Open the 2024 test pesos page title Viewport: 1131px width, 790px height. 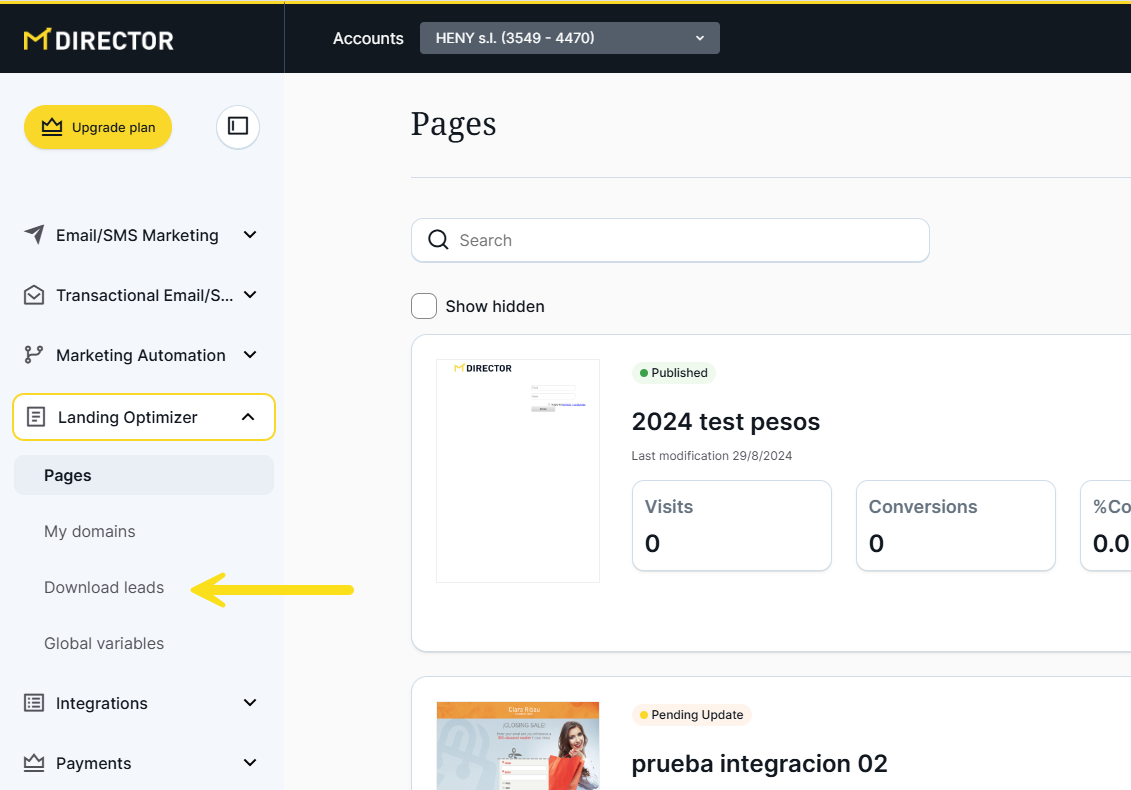725,422
